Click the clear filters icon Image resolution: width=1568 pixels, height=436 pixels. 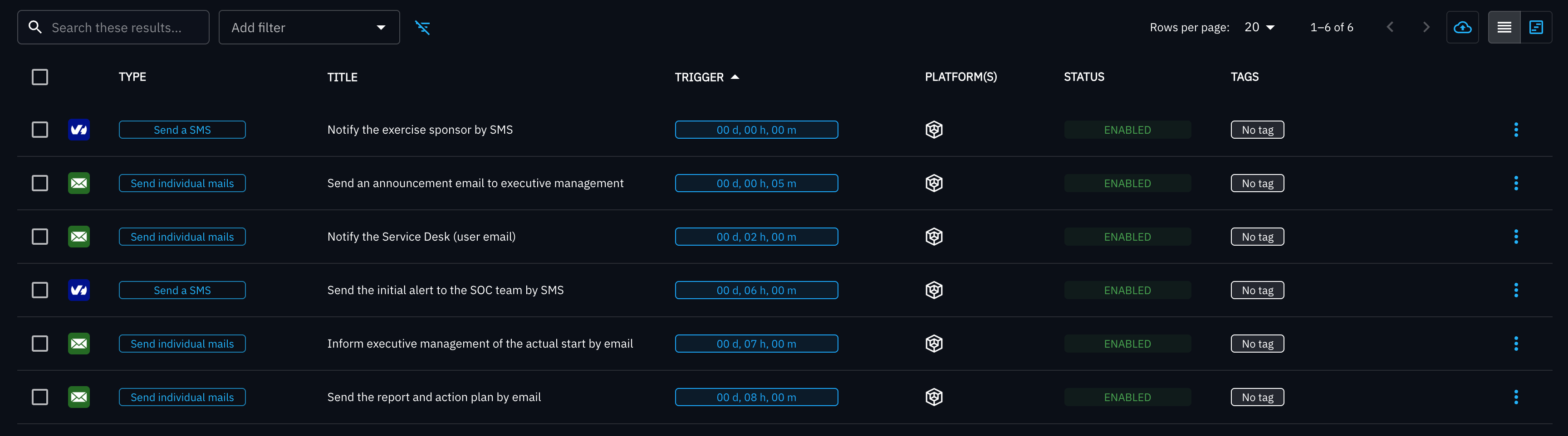pos(422,27)
